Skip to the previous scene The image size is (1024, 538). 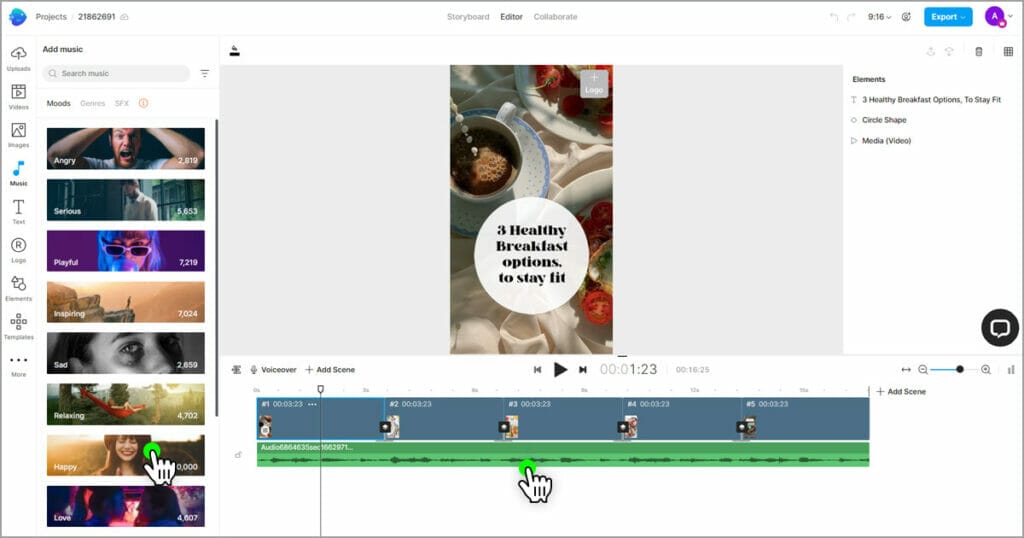point(537,370)
